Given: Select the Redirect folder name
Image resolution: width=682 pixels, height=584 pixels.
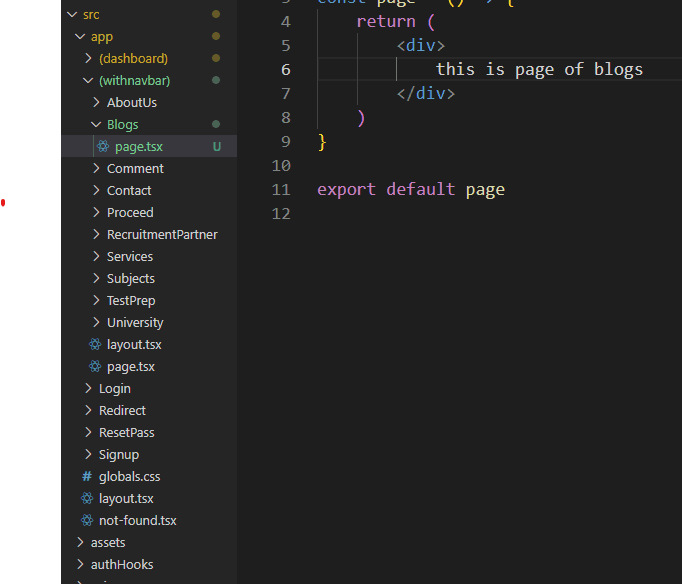Looking at the screenshot, I should pyautogui.click(x=122, y=410).
